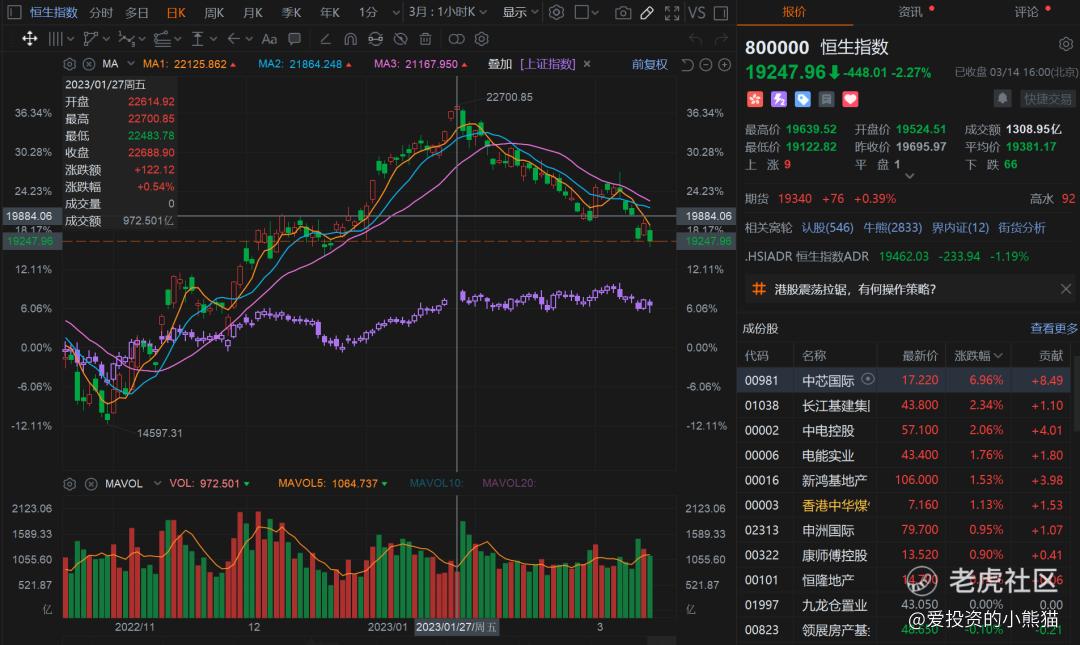Screen dimensions: 1080x645
Task: Select the crosshair move cursor tool
Action: [x=30, y=39]
